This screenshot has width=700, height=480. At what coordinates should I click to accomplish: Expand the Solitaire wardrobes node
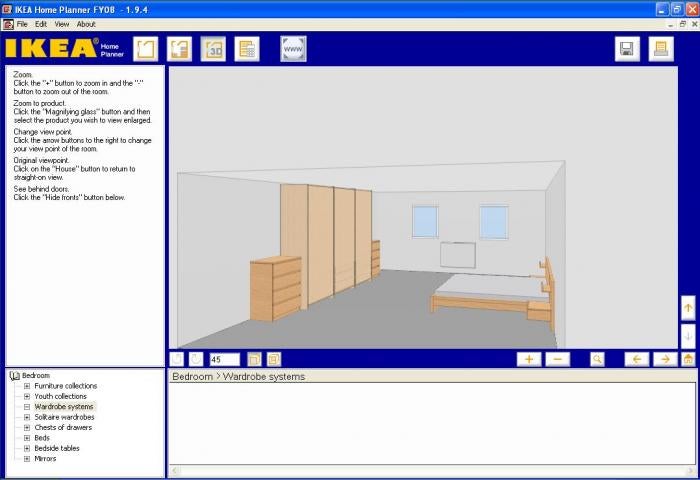click(x=27, y=417)
